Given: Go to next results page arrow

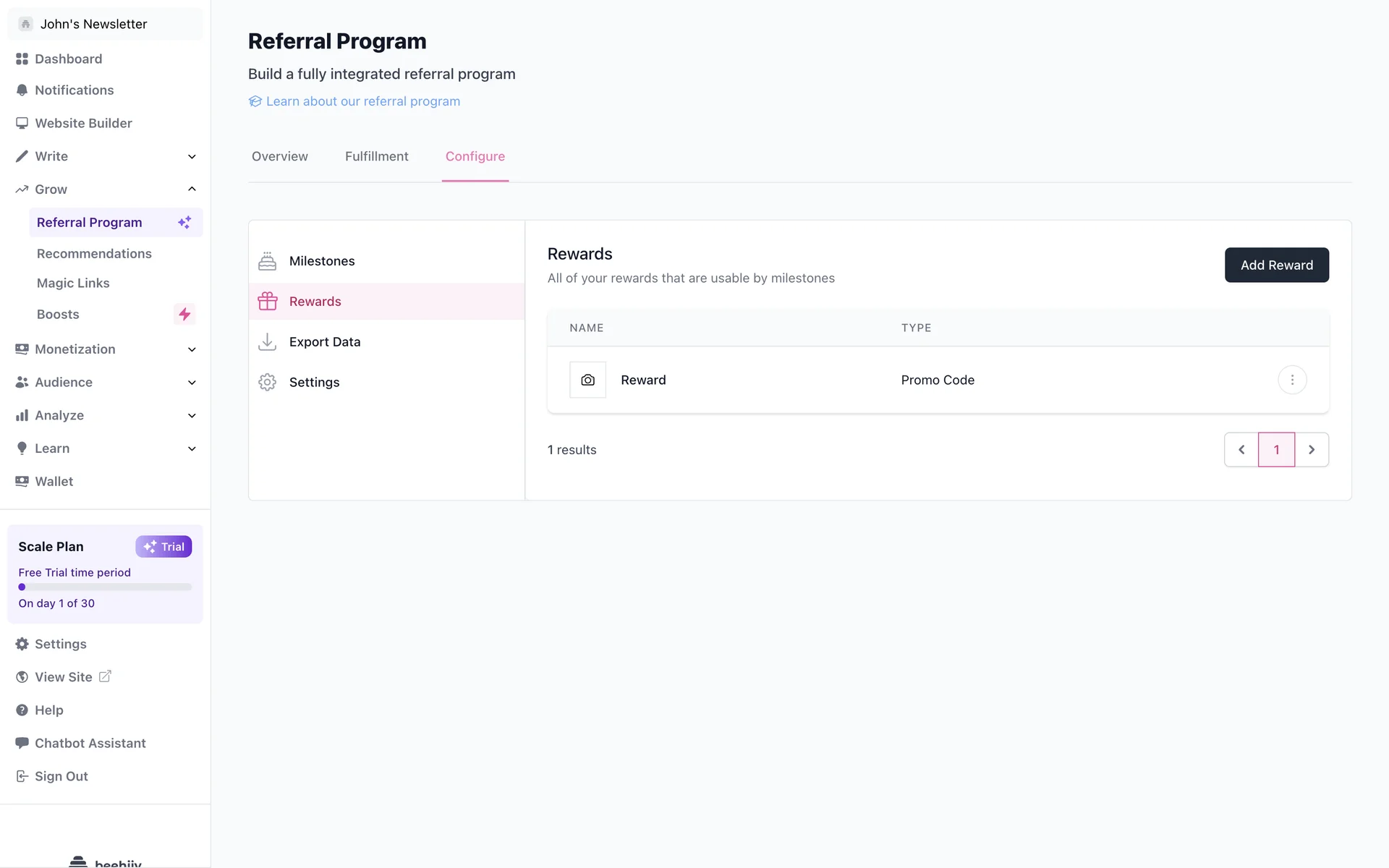Looking at the screenshot, I should tap(1312, 450).
